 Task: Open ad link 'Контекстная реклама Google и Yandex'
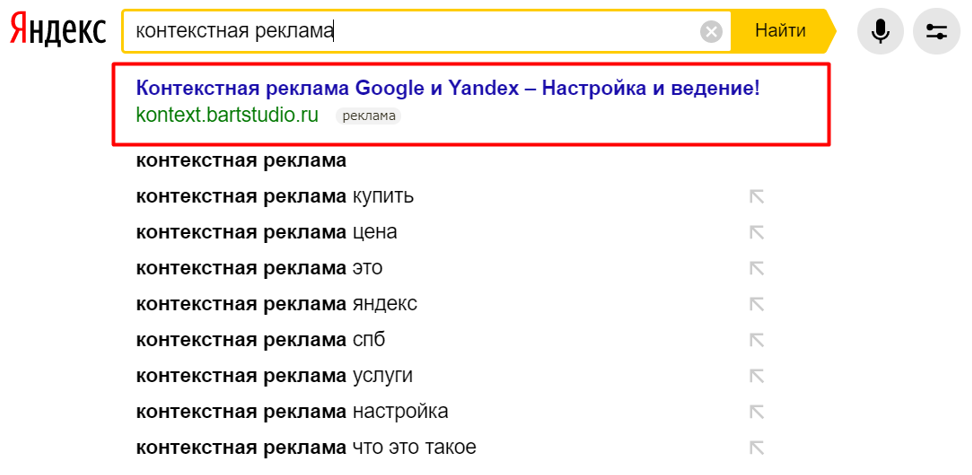click(447, 88)
